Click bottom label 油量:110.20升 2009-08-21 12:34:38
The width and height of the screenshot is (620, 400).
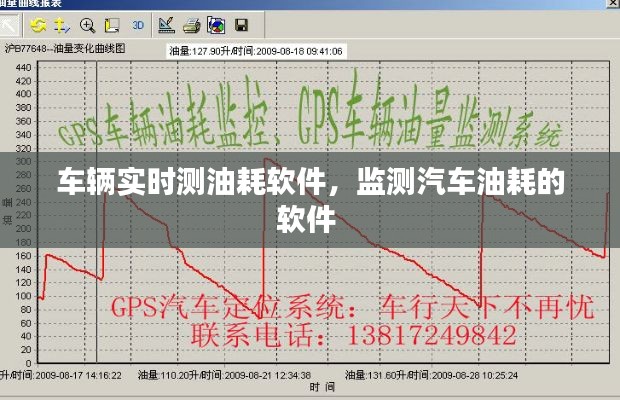point(224,375)
